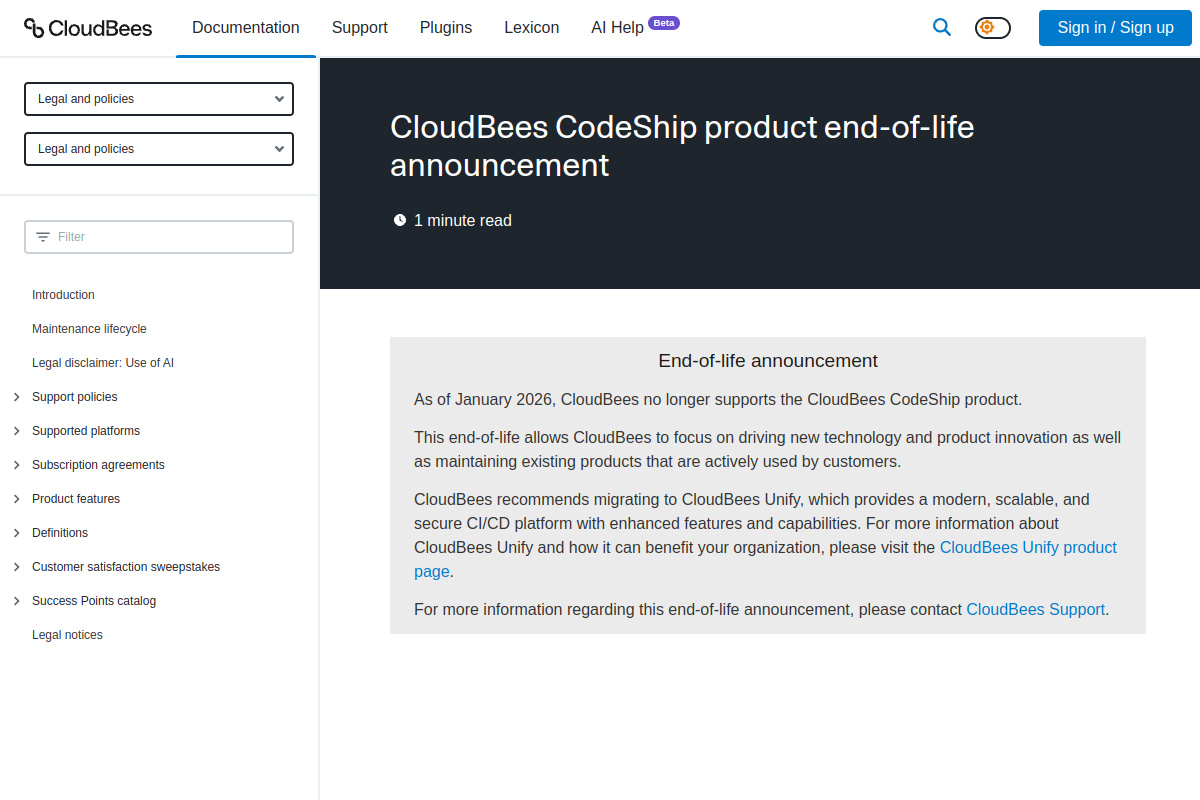
Task: Click the Subscription agreements label
Action: [98, 465]
